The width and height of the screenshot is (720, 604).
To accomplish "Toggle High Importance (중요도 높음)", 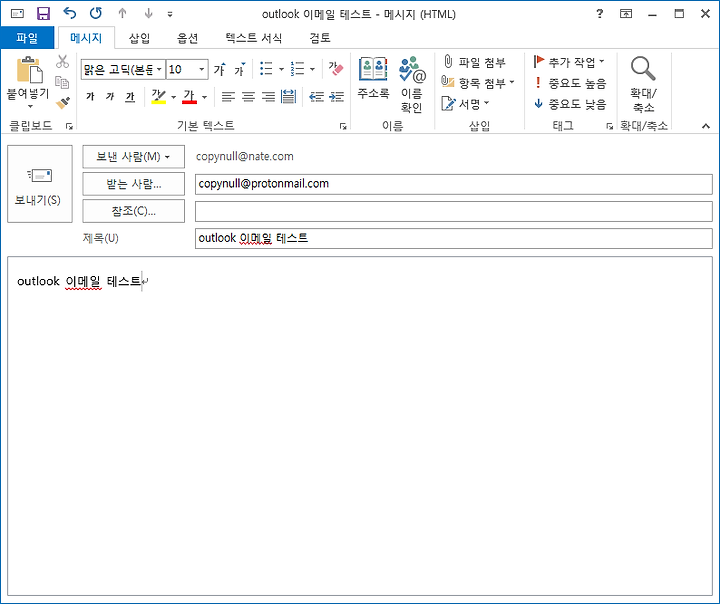I will (x=571, y=83).
